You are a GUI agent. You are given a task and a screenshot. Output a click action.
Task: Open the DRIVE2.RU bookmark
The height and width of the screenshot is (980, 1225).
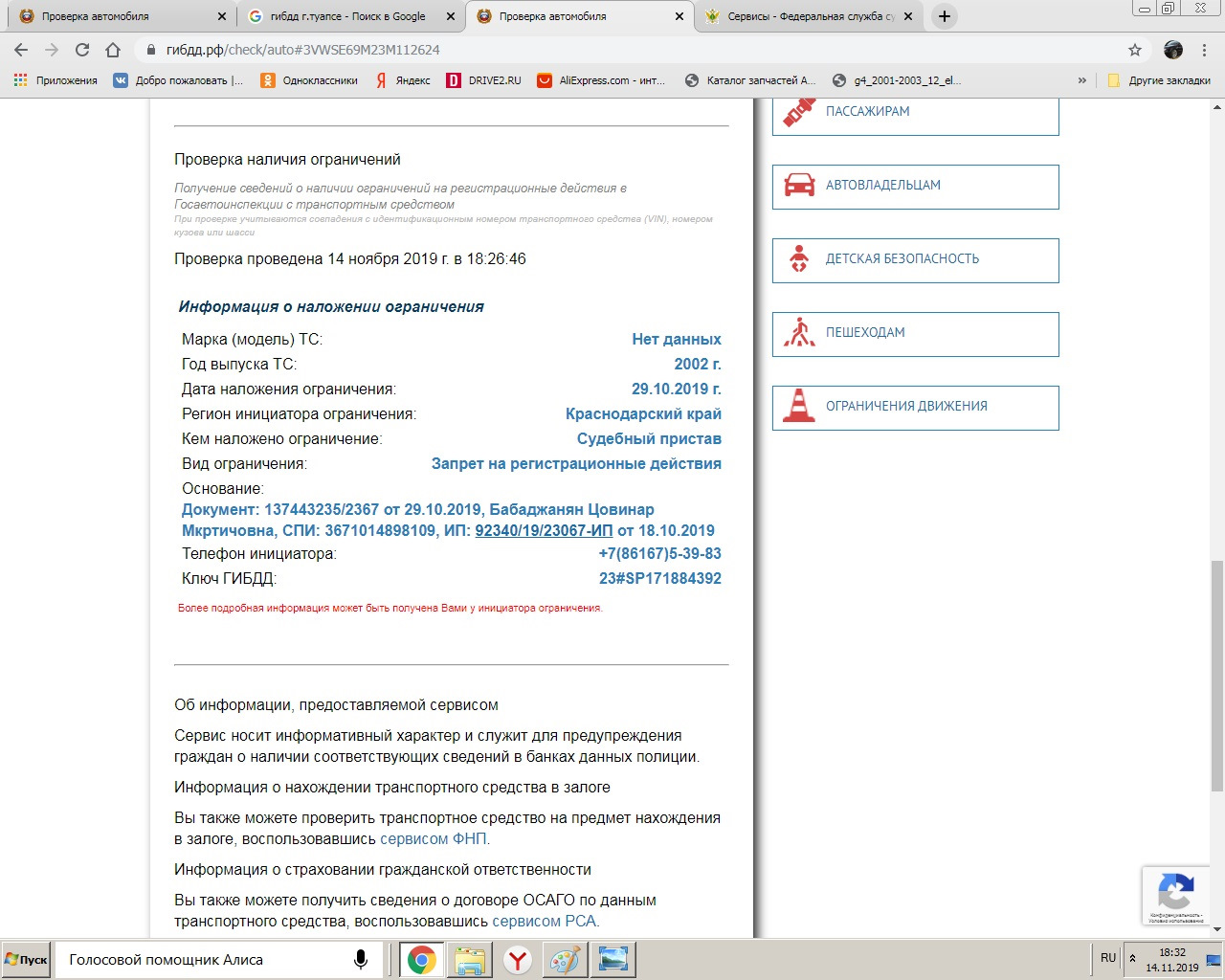(484, 80)
